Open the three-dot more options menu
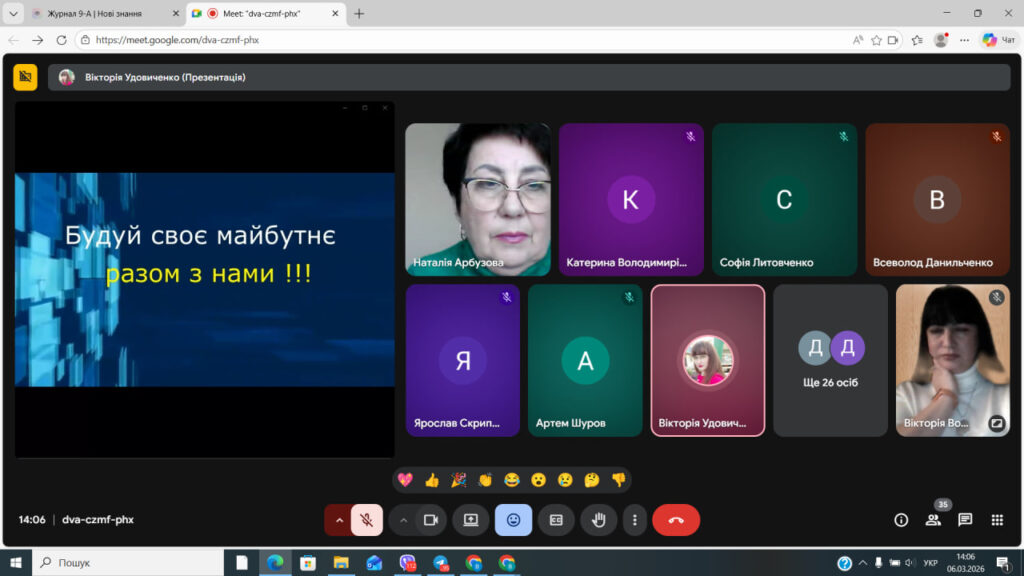 tap(634, 520)
